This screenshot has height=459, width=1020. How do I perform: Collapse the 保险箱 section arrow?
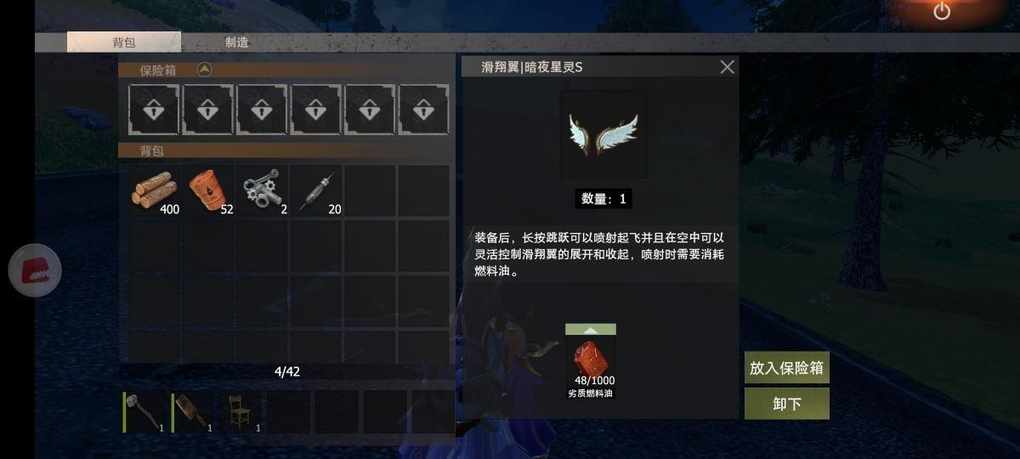click(x=204, y=69)
